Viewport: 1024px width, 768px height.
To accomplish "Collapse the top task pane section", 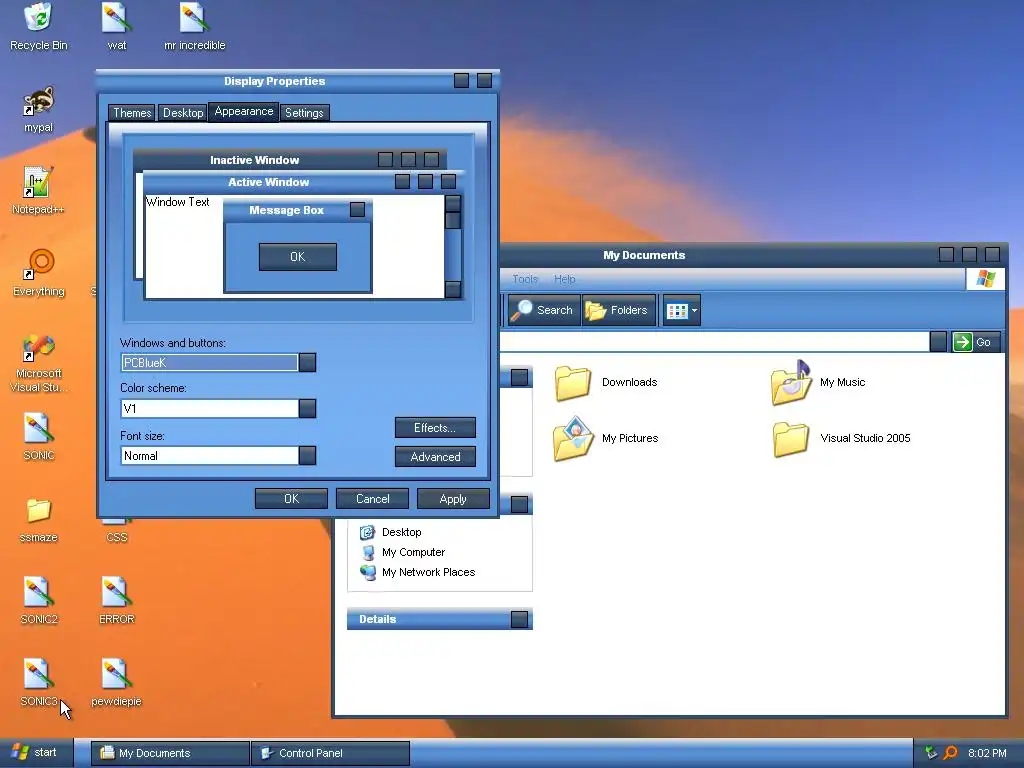I will 519,377.
